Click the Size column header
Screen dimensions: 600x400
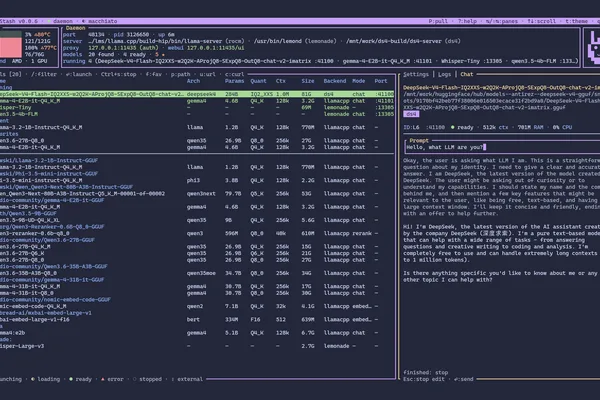point(308,81)
